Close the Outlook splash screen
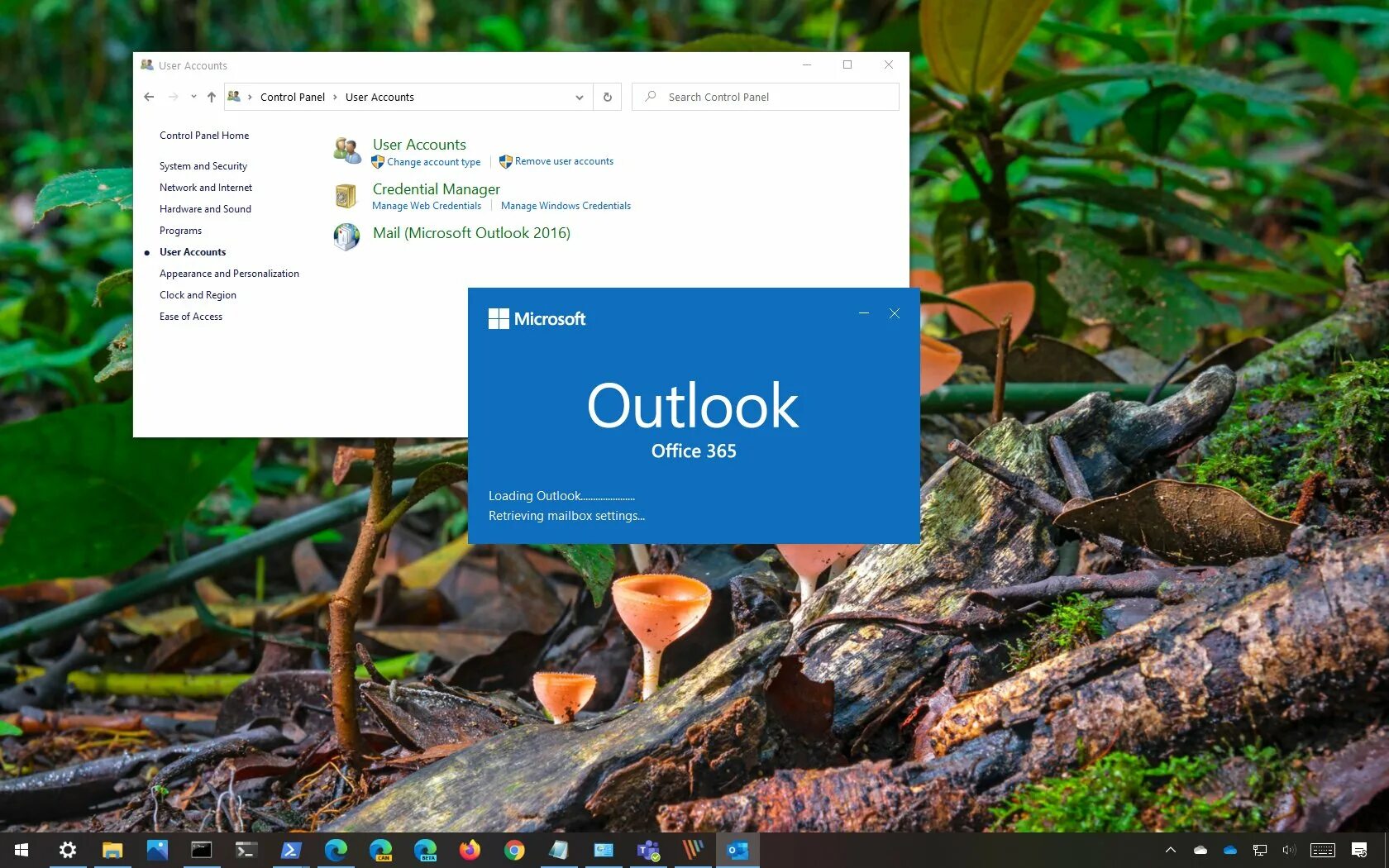This screenshot has width=1389, height=868. (895, 313)
